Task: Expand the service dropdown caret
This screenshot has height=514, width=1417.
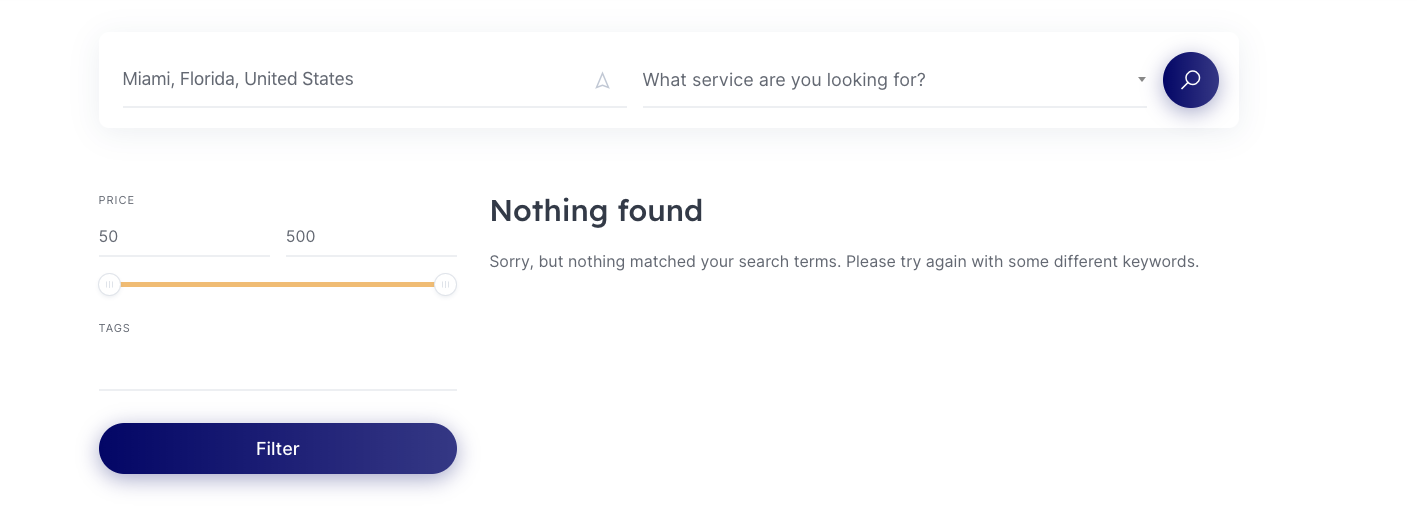Action: (x=1141, y=80)
